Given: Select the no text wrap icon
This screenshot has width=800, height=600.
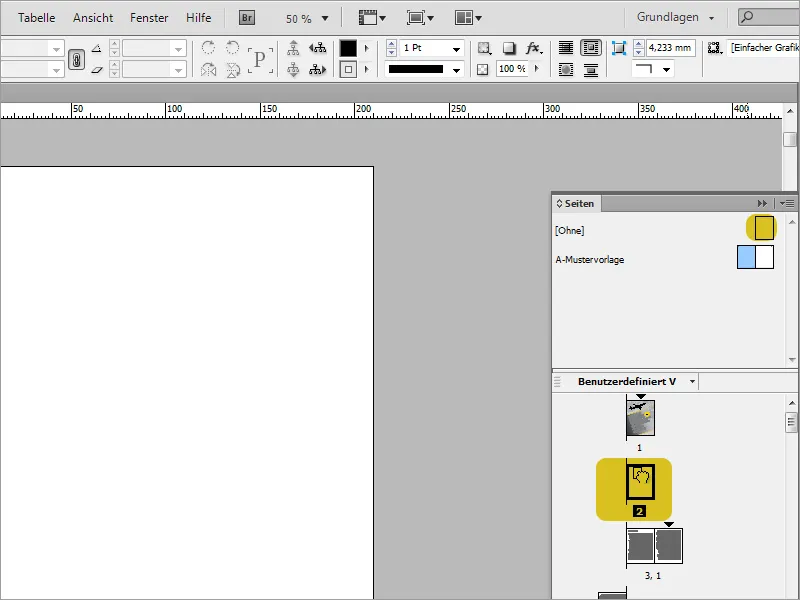Looking at the screenshot, I should 566,48.
